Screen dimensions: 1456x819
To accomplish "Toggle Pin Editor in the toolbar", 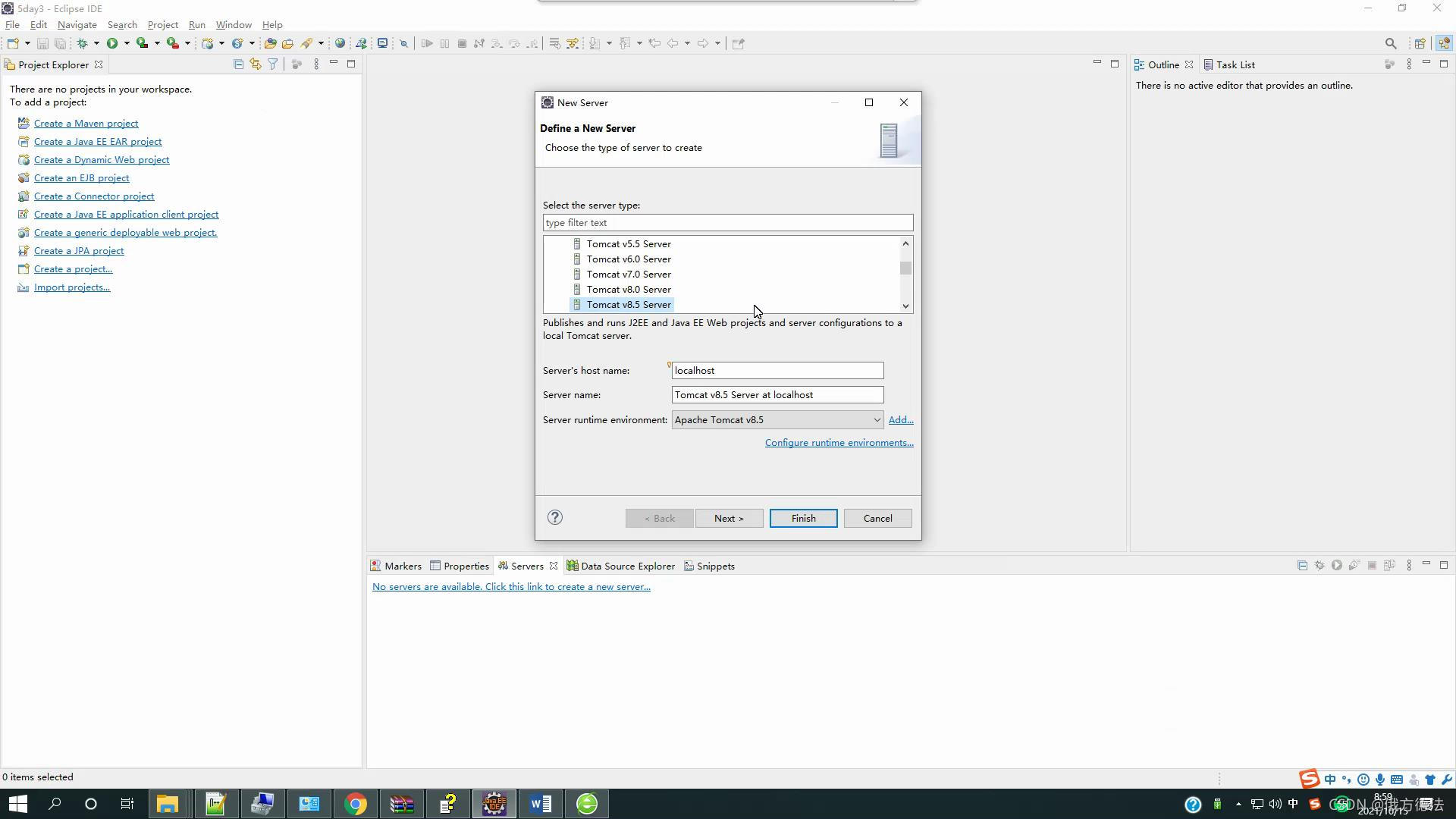I will 738,43.
